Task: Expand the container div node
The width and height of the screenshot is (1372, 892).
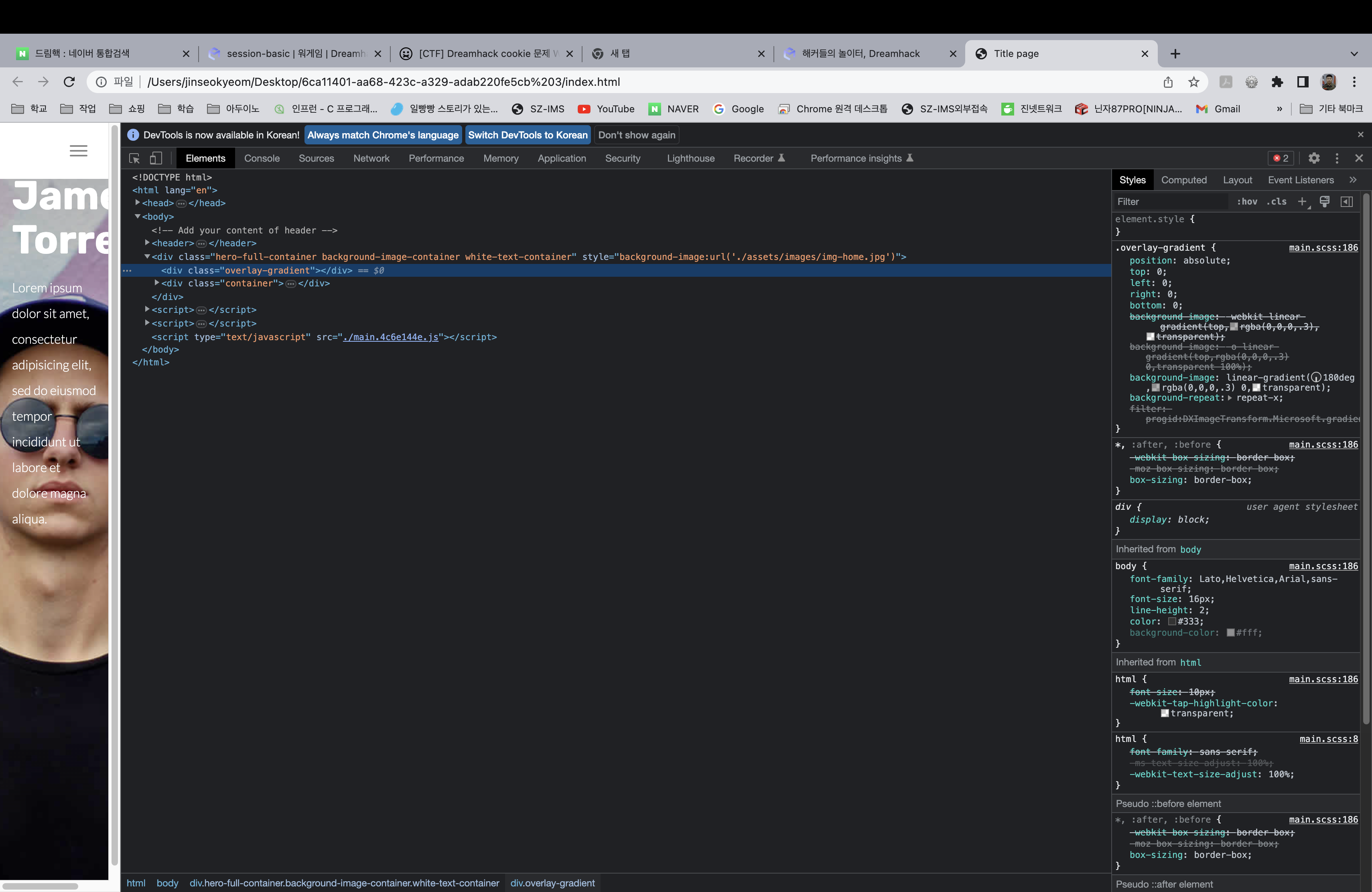Action: [x=156, y=283]
